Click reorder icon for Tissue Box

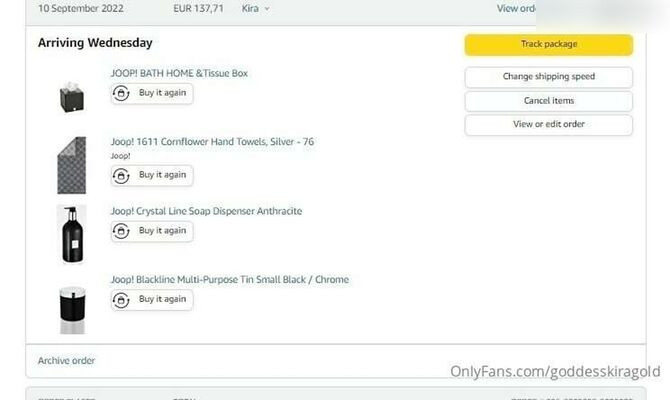tap(121, 93)
